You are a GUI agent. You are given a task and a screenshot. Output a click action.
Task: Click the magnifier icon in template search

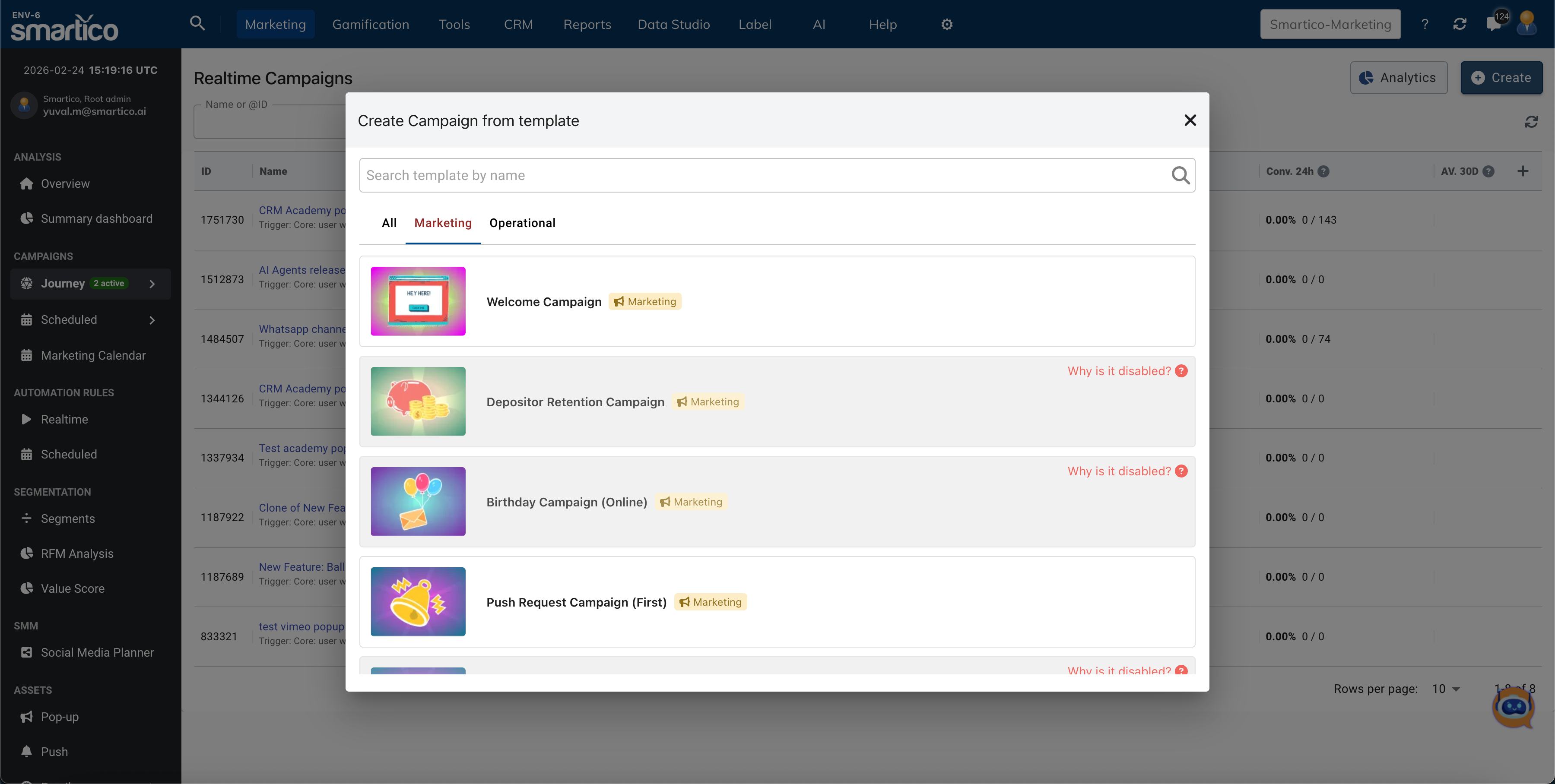coord(1180,176)
